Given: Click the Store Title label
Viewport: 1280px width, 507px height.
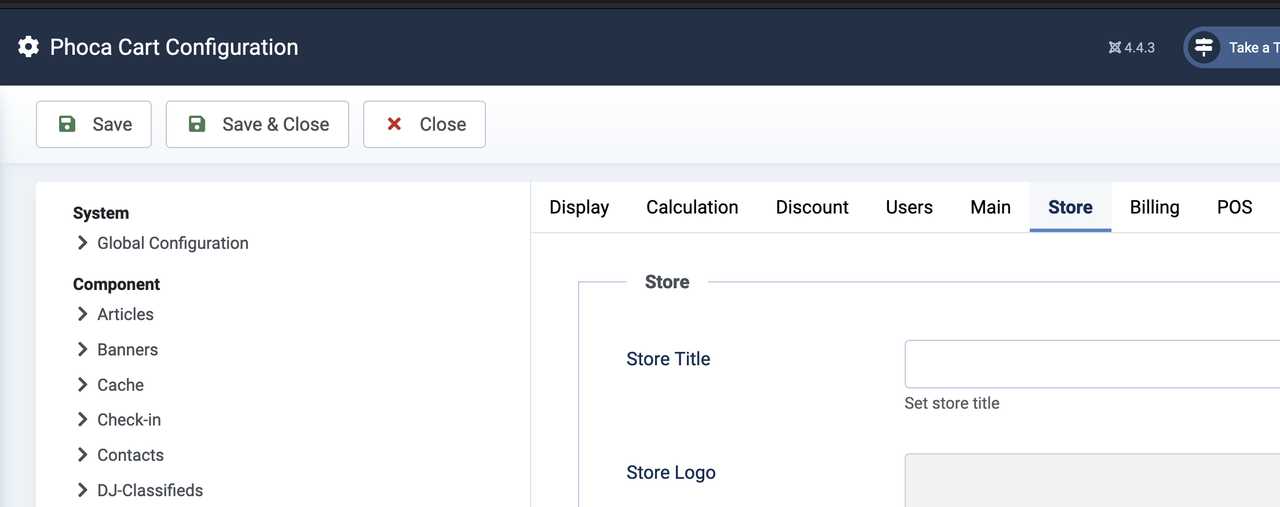Looking at the screenshot, I should (x=668, y=359).
